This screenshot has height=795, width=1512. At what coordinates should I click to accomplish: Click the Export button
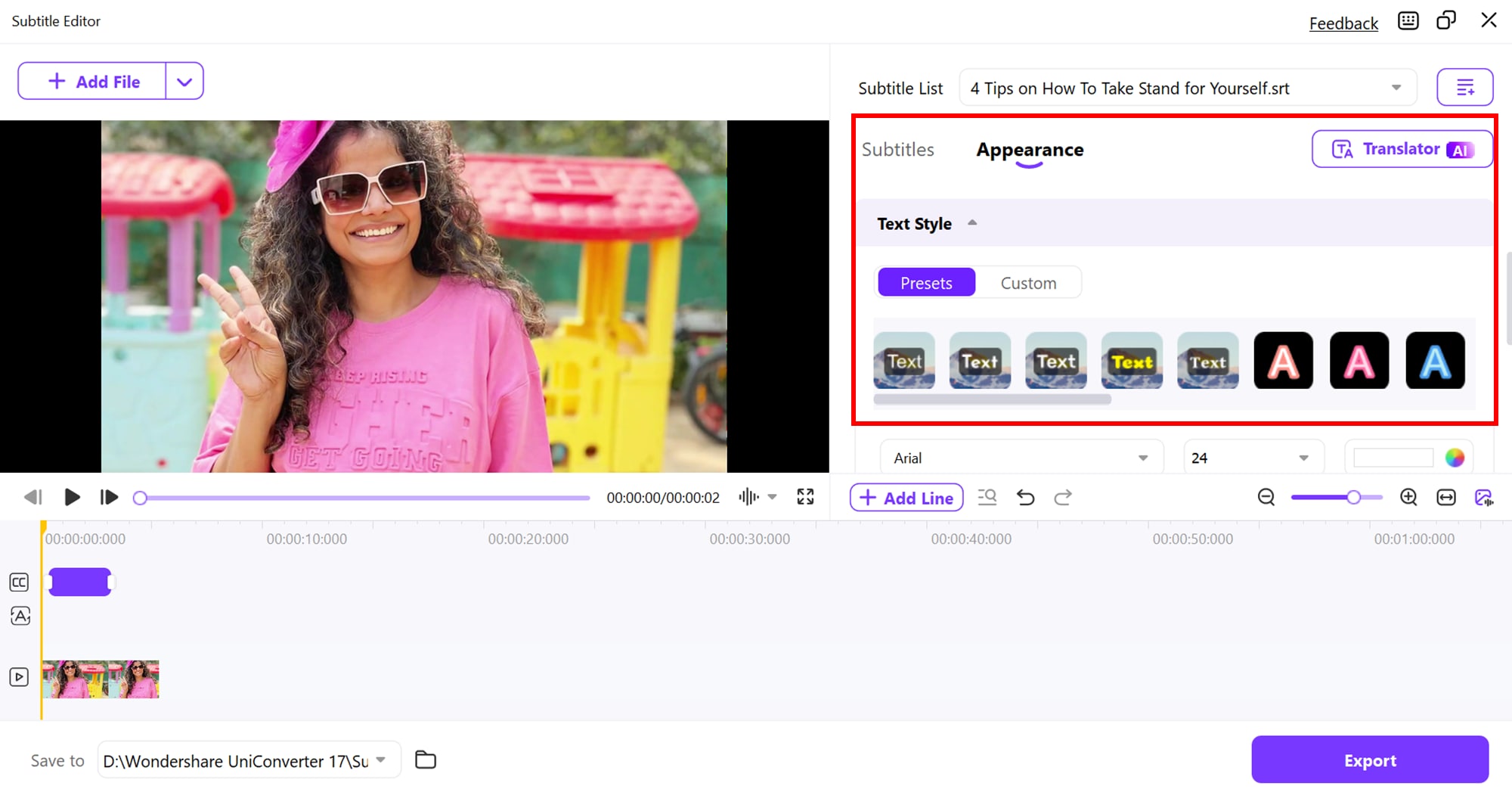coord(1370,759)
